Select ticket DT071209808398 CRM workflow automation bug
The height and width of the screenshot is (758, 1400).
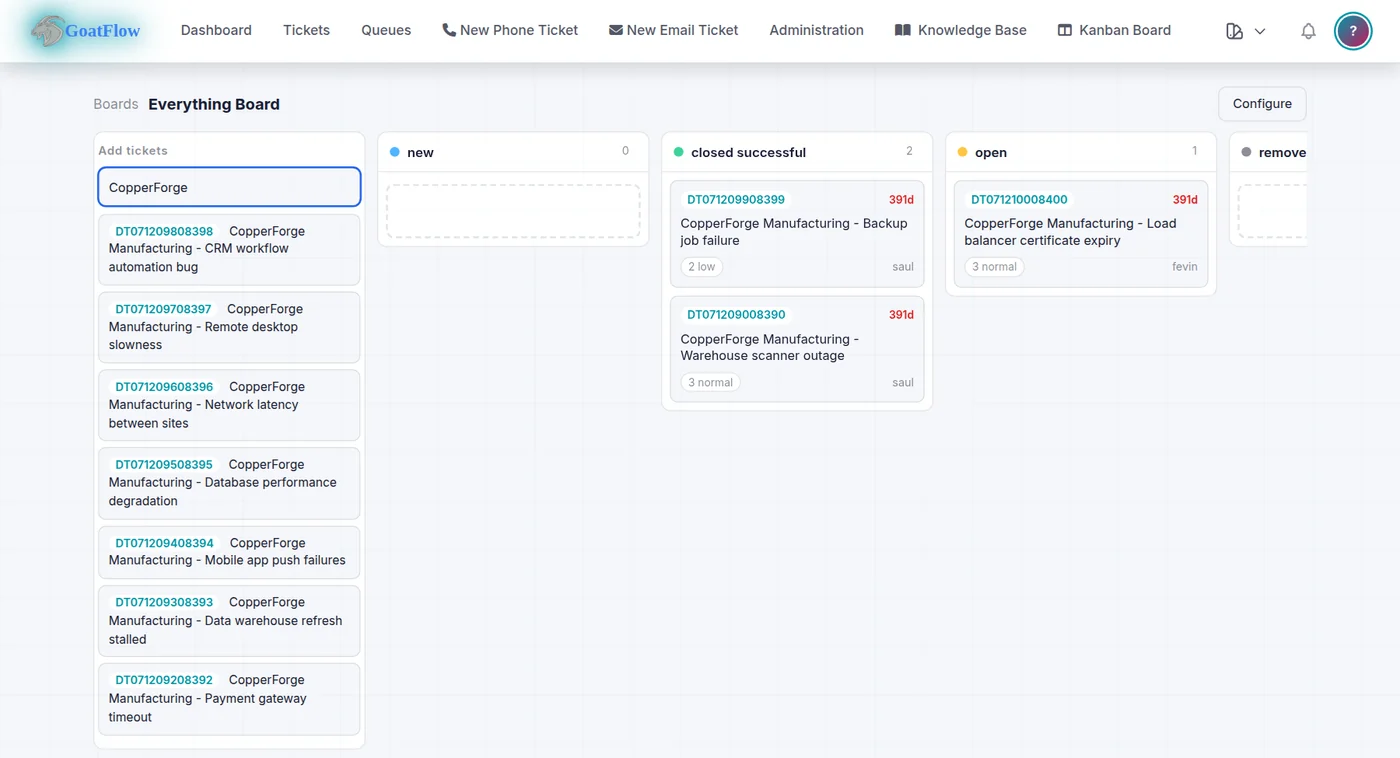pos(229,249)
